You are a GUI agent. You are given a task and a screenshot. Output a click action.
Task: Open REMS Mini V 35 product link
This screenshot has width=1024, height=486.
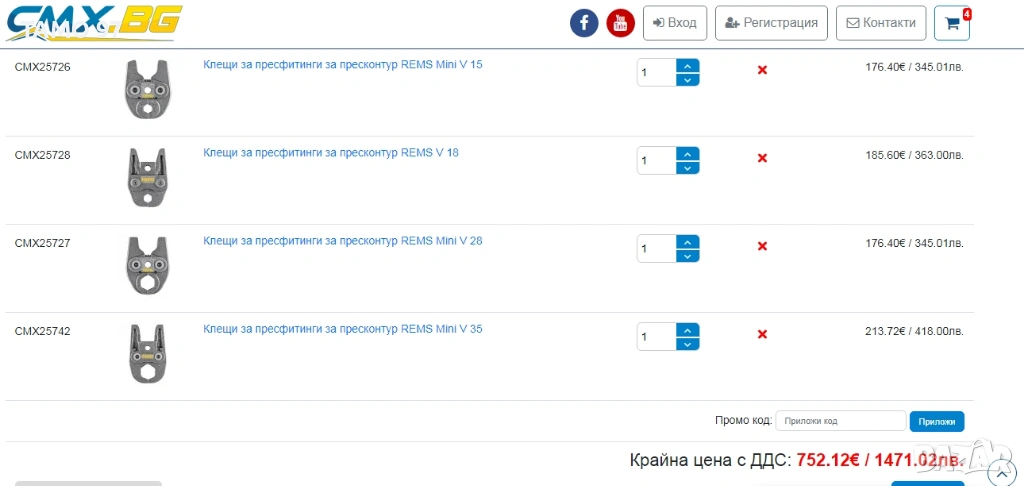point(342,329)
